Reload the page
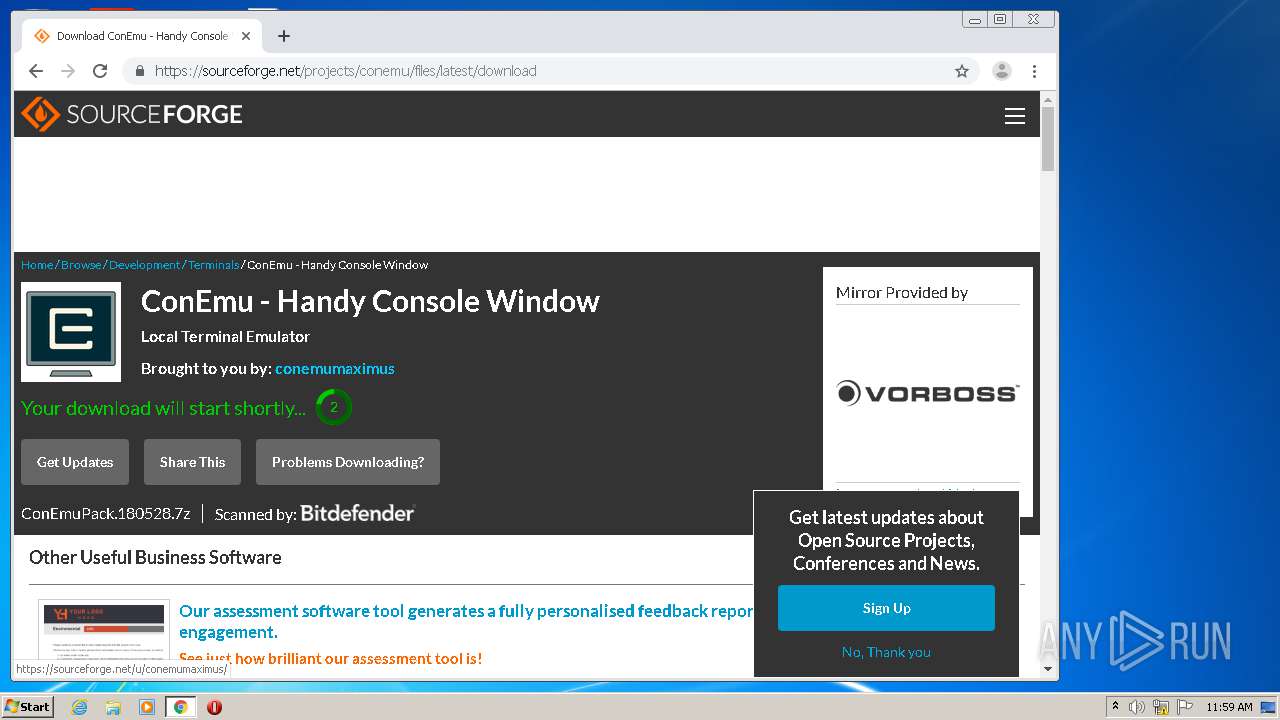The height and width of the screenshot is (720, 1280). point(100,71)
